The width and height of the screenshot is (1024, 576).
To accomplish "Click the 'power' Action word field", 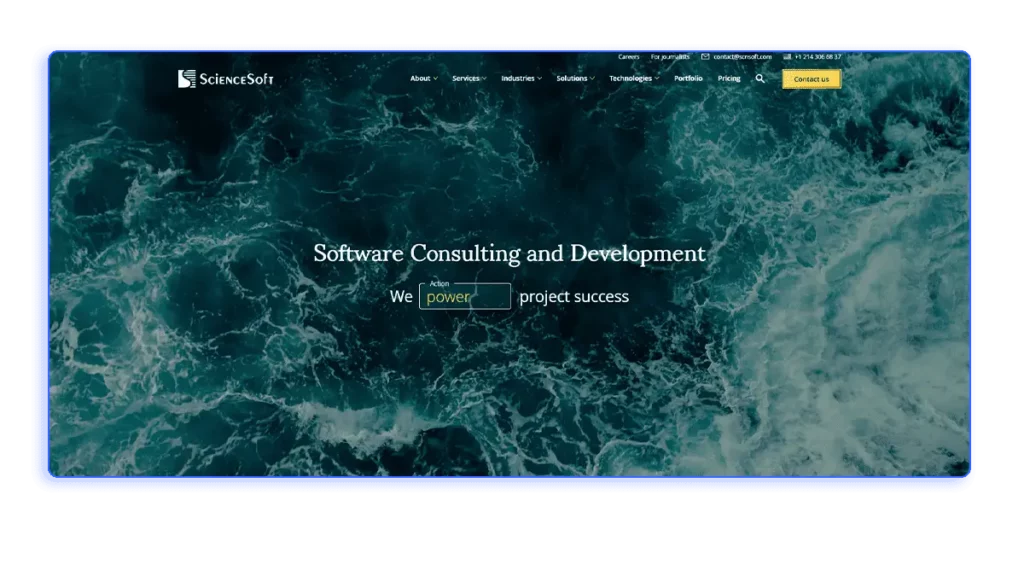I will point(465,297).
